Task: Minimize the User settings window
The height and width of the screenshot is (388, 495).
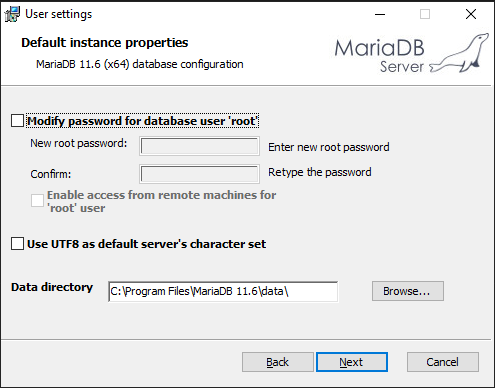Action: pos(380,14)
